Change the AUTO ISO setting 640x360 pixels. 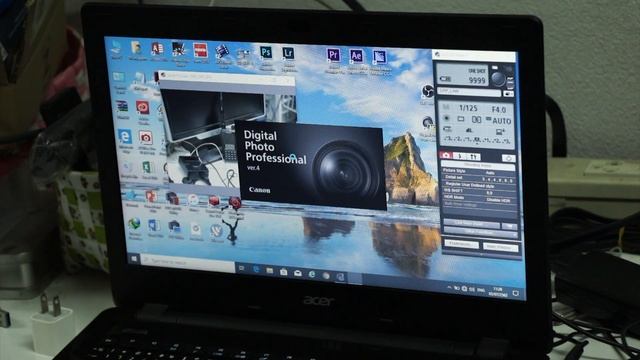pyautogui.click(x=502, y=121)
